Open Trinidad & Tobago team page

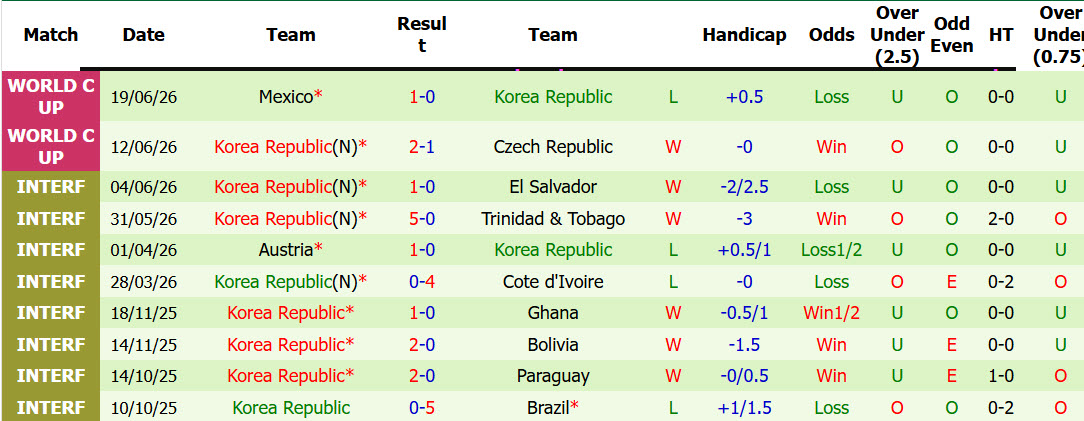click(553, 218)
